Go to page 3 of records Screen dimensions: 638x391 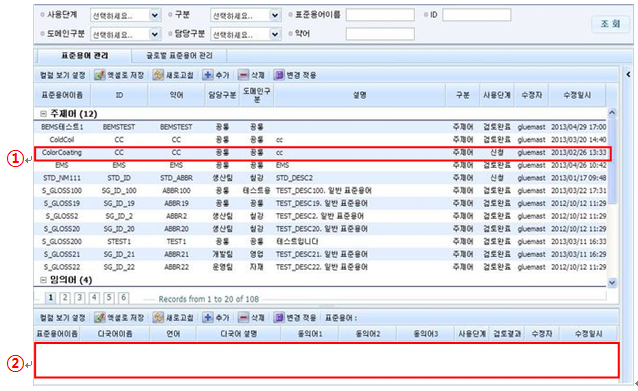click(80, 298)
